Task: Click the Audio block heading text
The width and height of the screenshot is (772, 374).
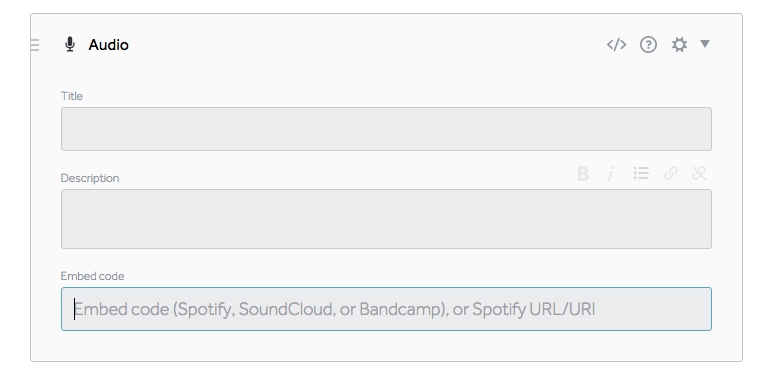Action: click(x=108, y=45)
